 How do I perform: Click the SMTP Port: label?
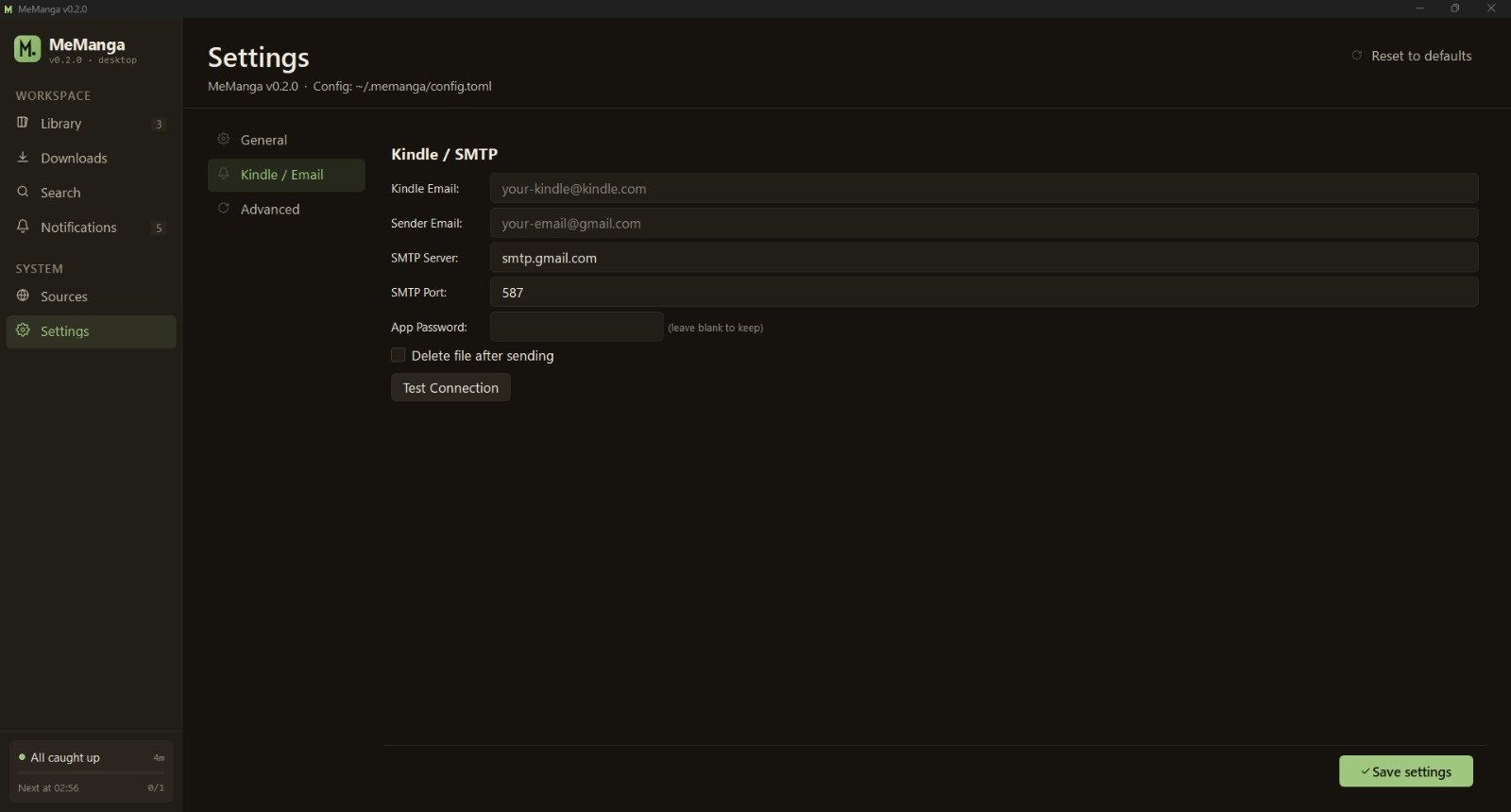pos(419,292)
